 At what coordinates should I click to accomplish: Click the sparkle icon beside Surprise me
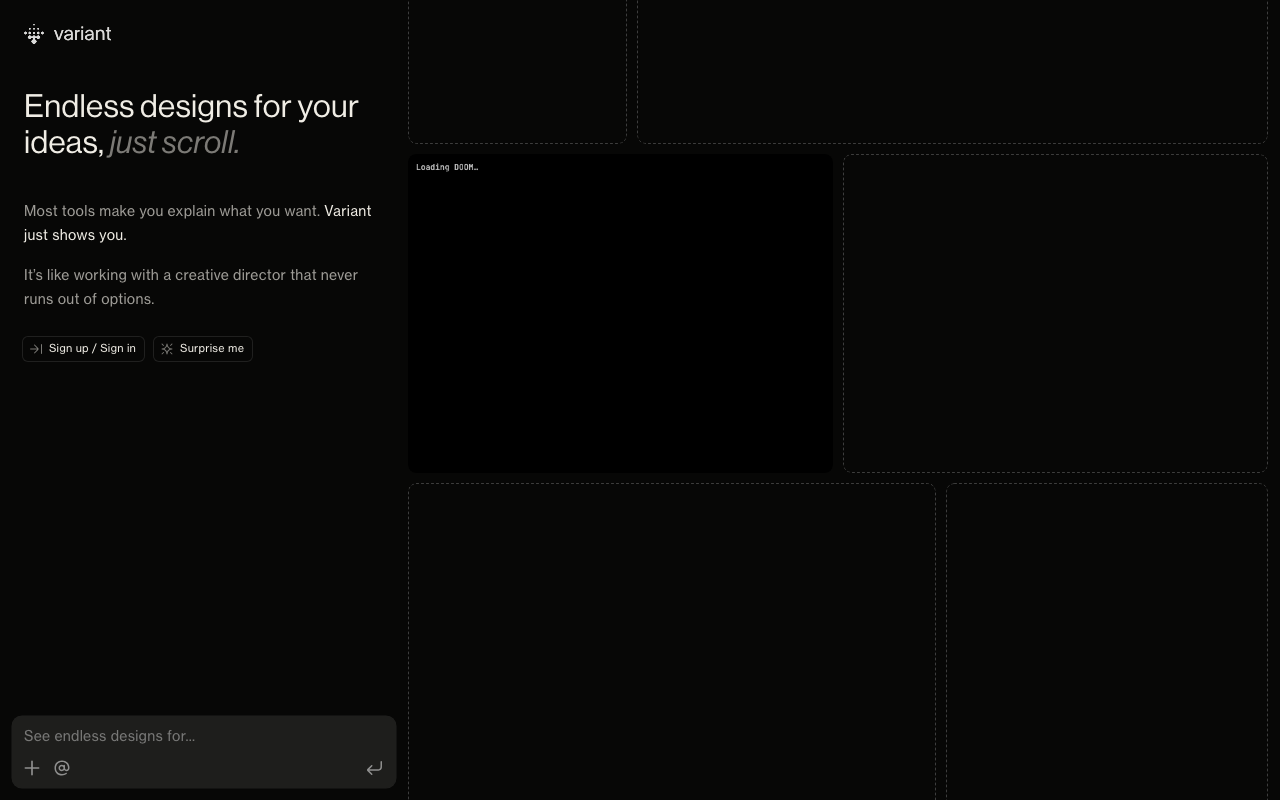click(x=167, y=349)
